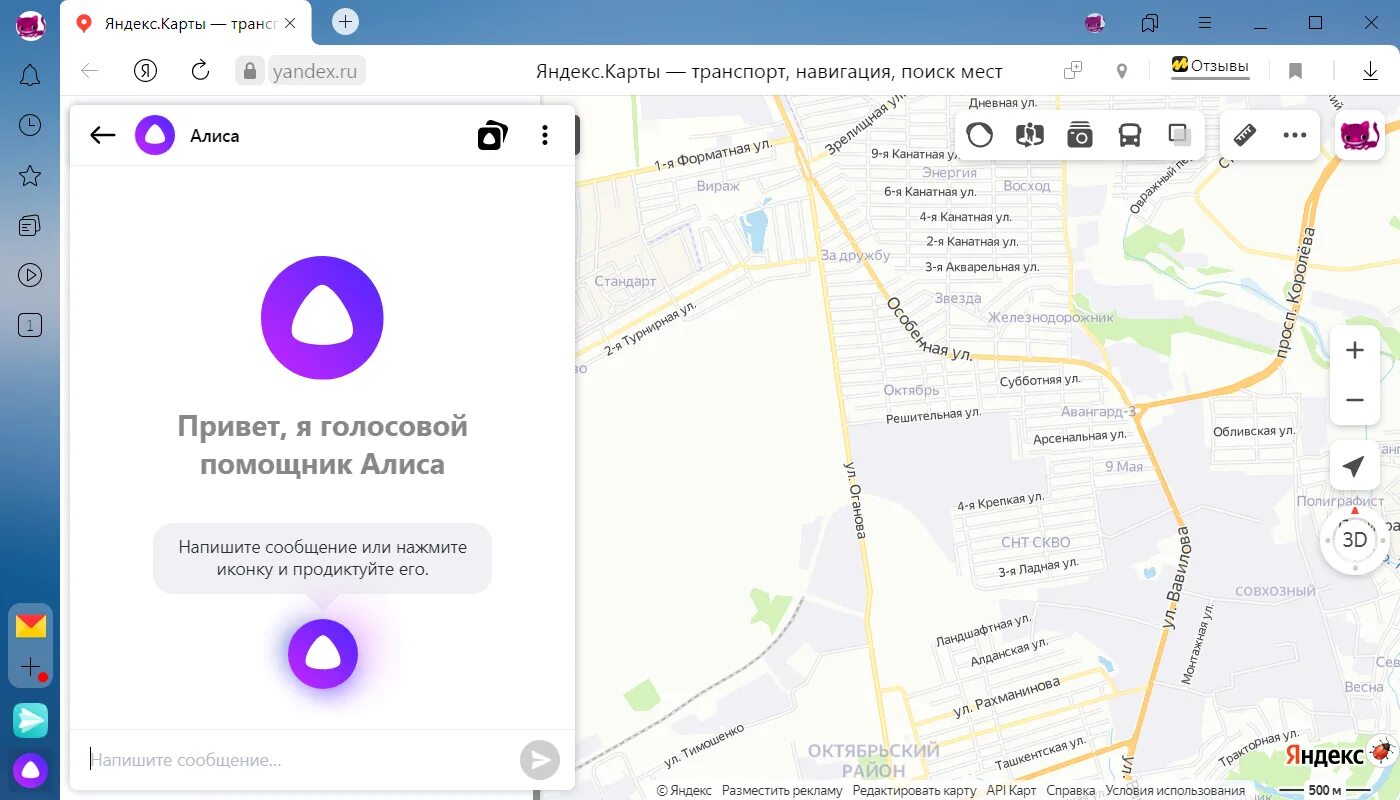The height and width of the screenshot is (800, 1400).
Task: Click the 'Стандарт' map label
Action: tap(625, 281)
